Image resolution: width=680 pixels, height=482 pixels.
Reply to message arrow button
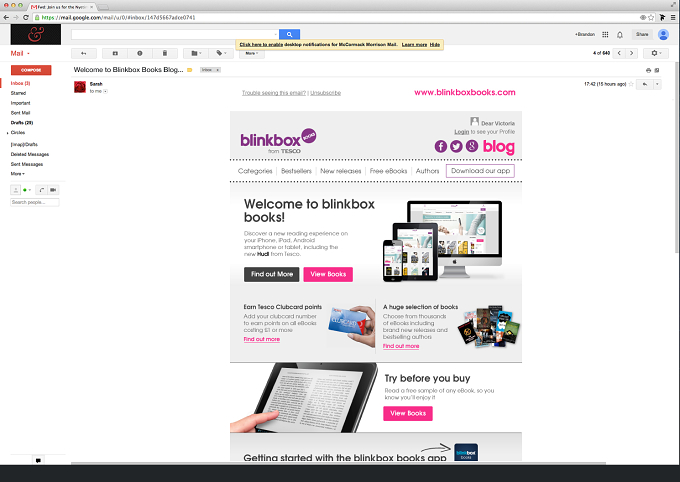point(645,84)
